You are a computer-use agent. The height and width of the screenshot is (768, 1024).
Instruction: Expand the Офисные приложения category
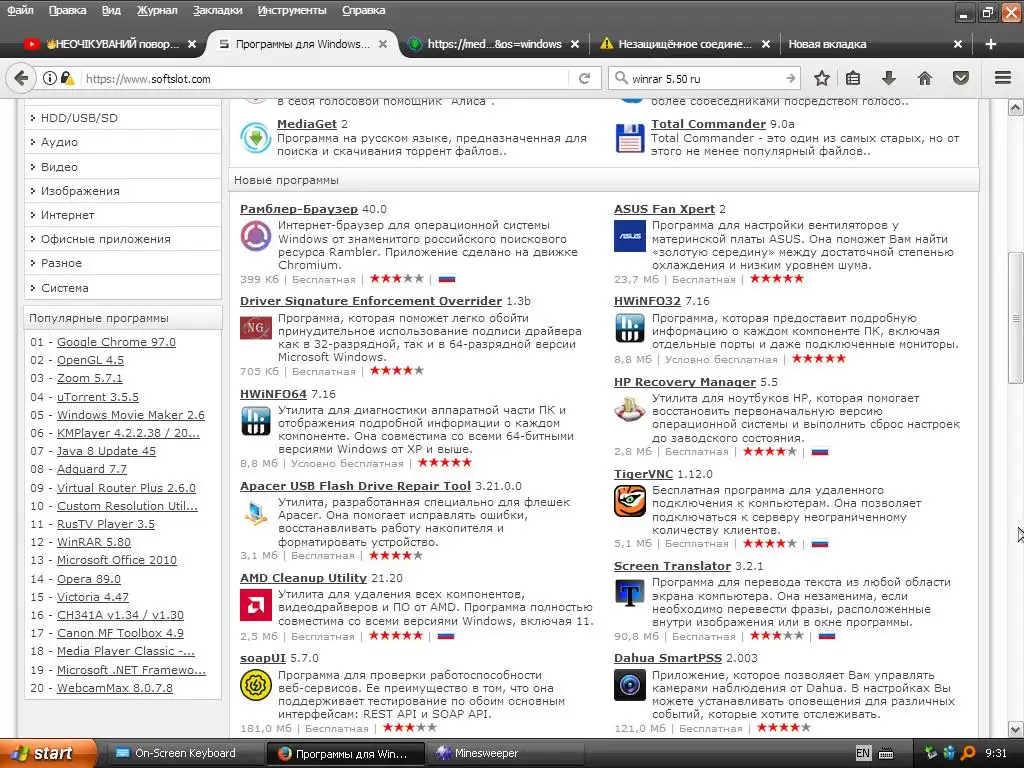point(123,240)
